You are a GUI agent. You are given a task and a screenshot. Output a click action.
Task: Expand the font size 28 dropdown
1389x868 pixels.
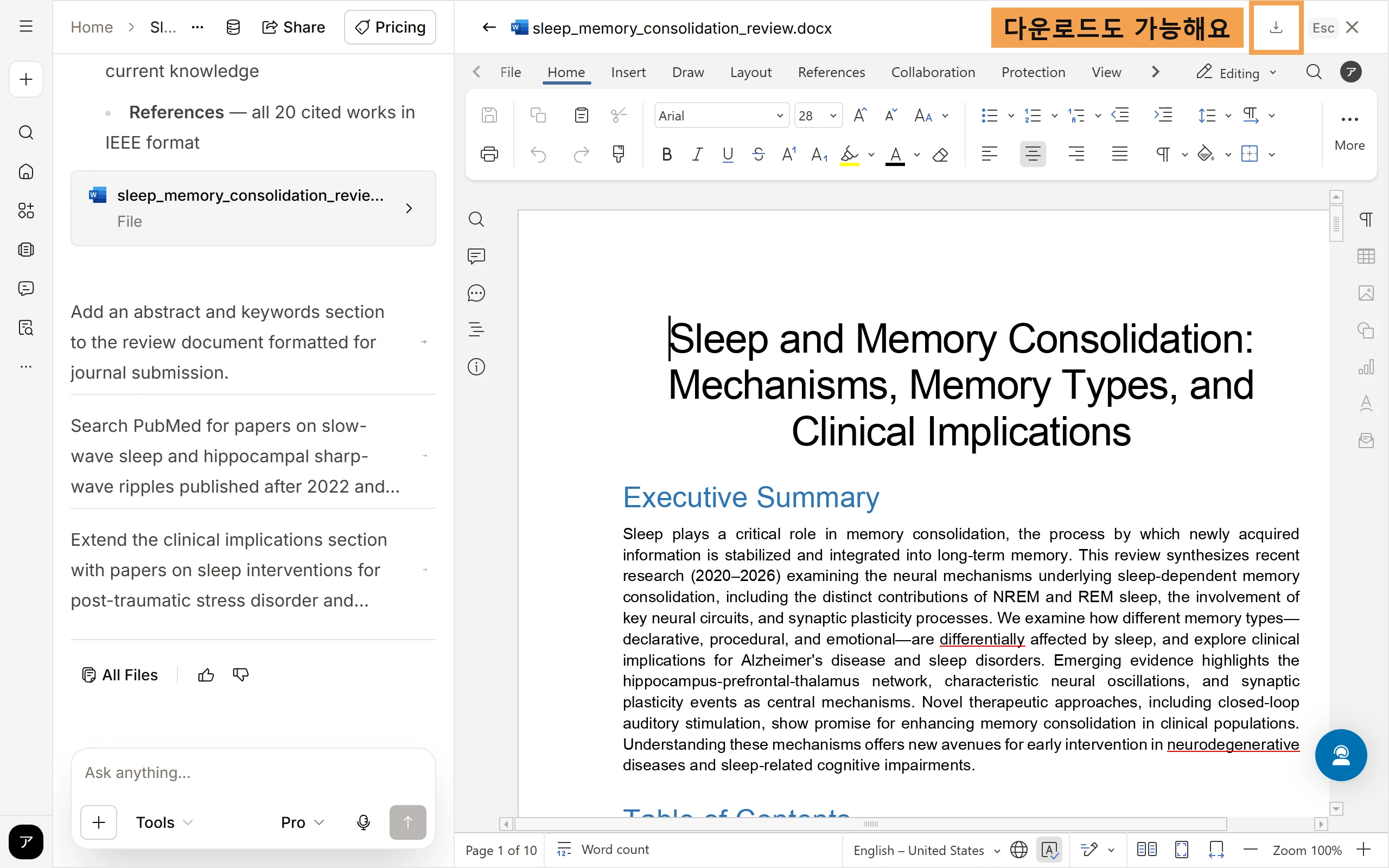point(833,116)
